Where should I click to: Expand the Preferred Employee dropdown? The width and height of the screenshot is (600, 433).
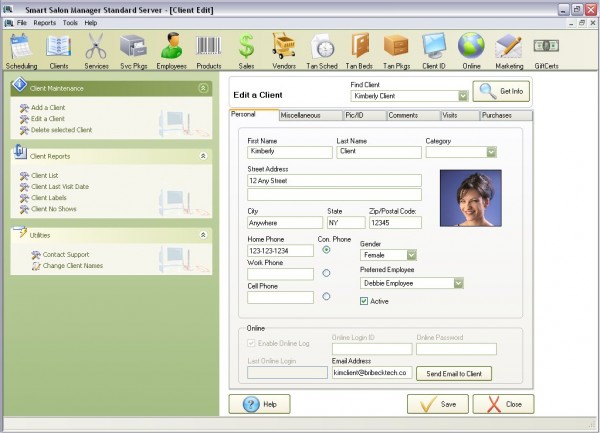point(458,283)
